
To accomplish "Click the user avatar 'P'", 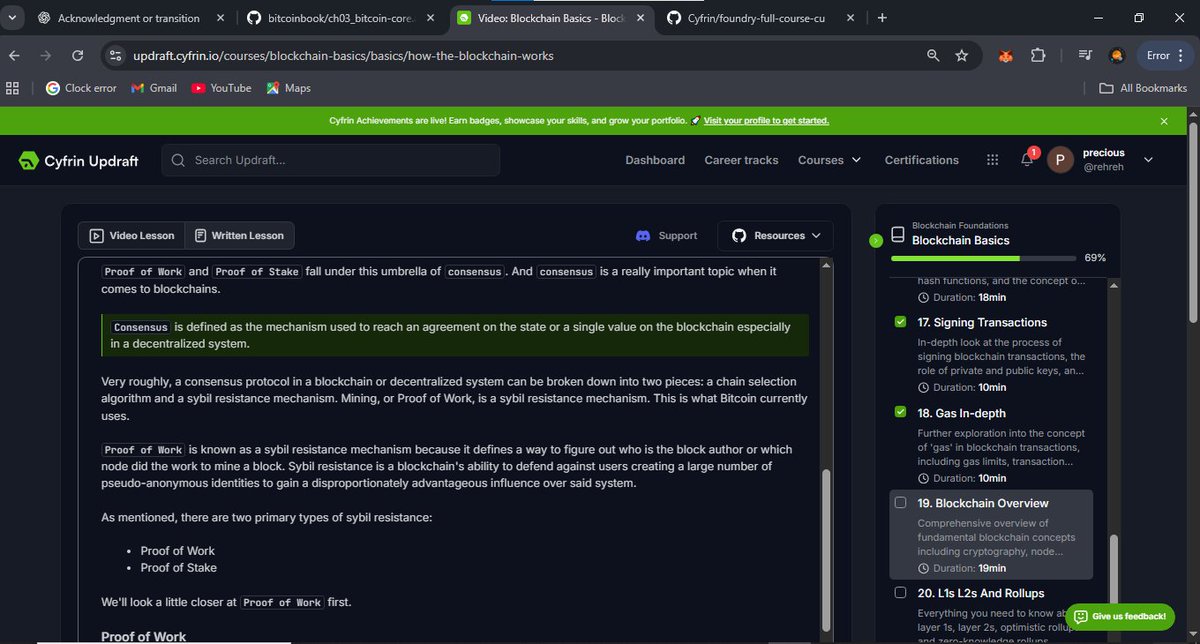I will [x=1060, y=160].
